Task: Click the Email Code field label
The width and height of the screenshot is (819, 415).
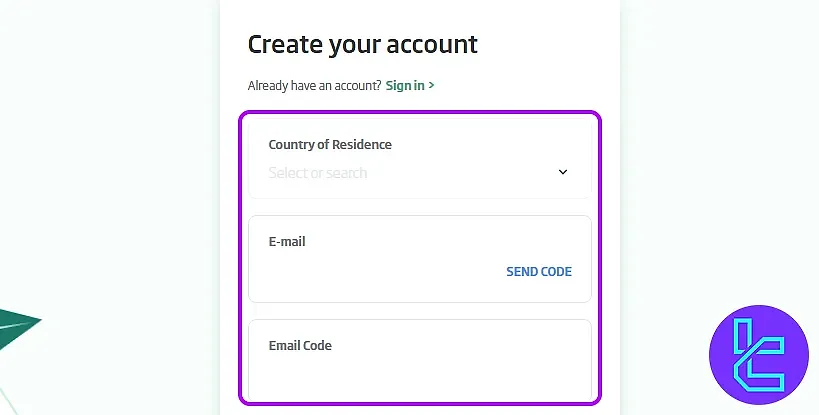Action: tap(300, 346)
